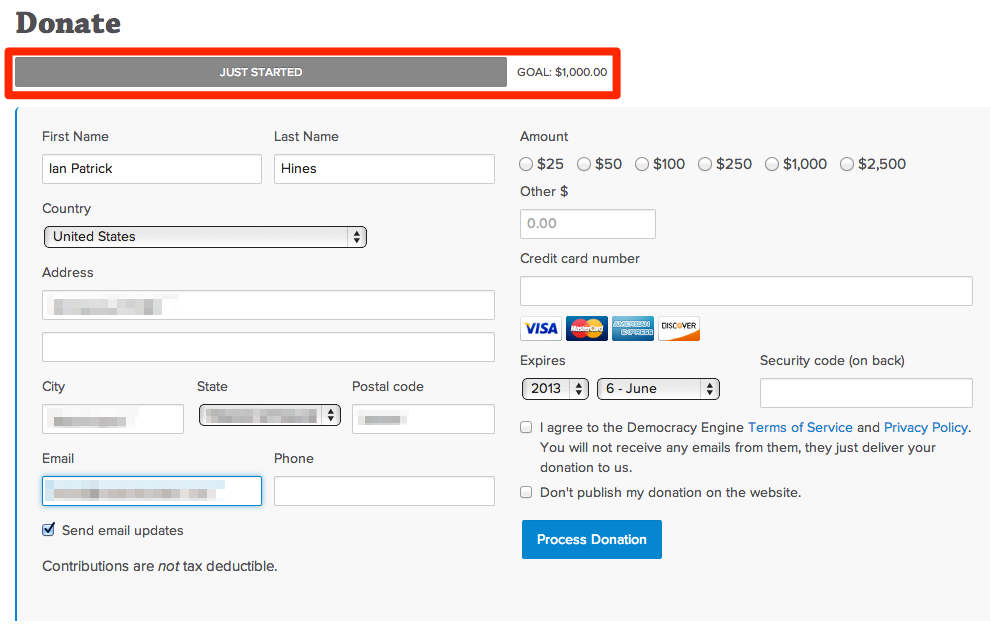Open the Terms of Service link
Image resolution: width=990 pixels, height=634 pixels.
click(800, 428)
